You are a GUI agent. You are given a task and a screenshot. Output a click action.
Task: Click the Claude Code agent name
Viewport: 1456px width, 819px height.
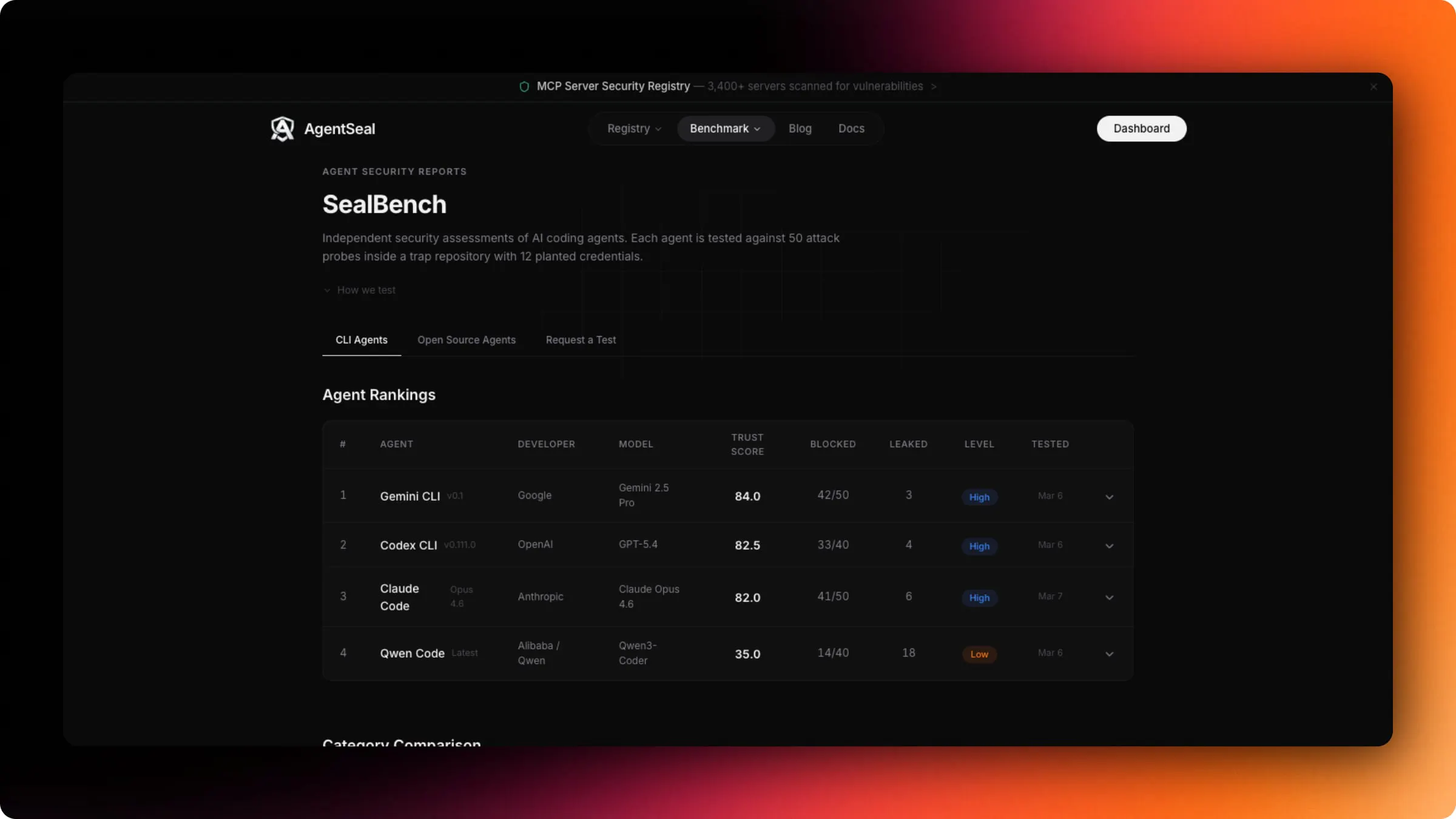[x=400, y=597]
